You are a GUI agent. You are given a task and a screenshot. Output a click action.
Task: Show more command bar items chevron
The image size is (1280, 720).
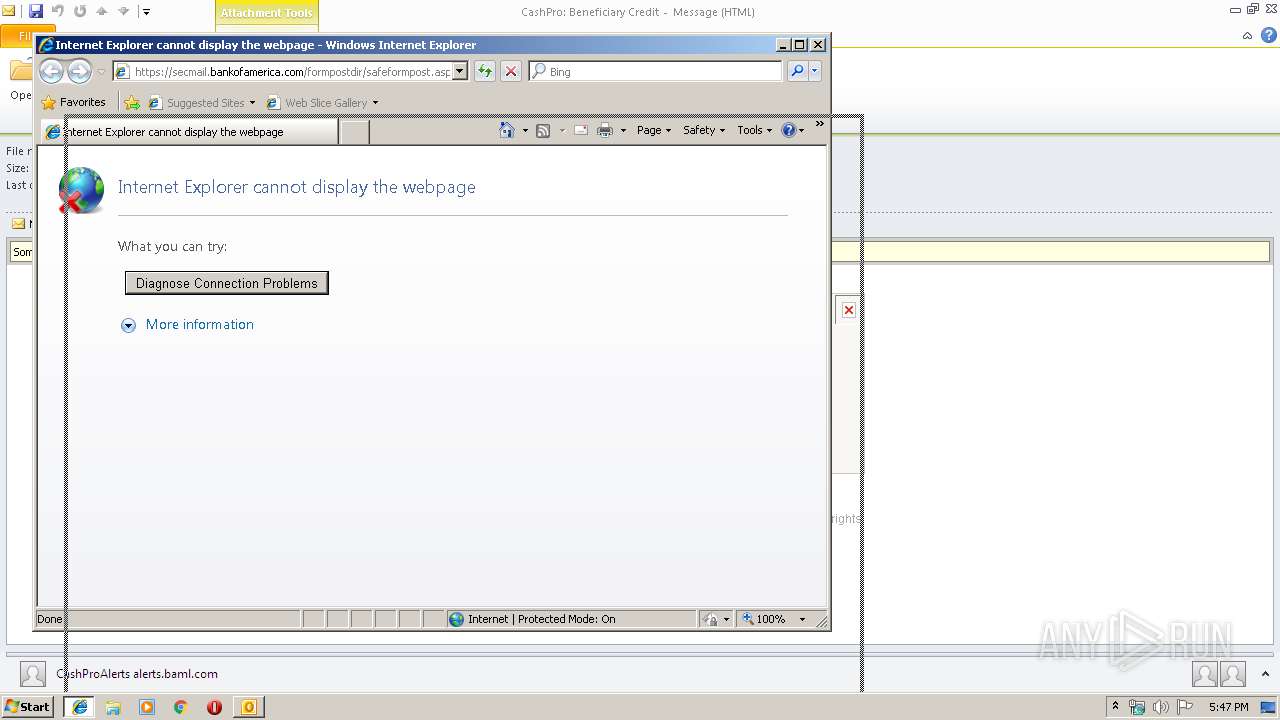(820, 124)
